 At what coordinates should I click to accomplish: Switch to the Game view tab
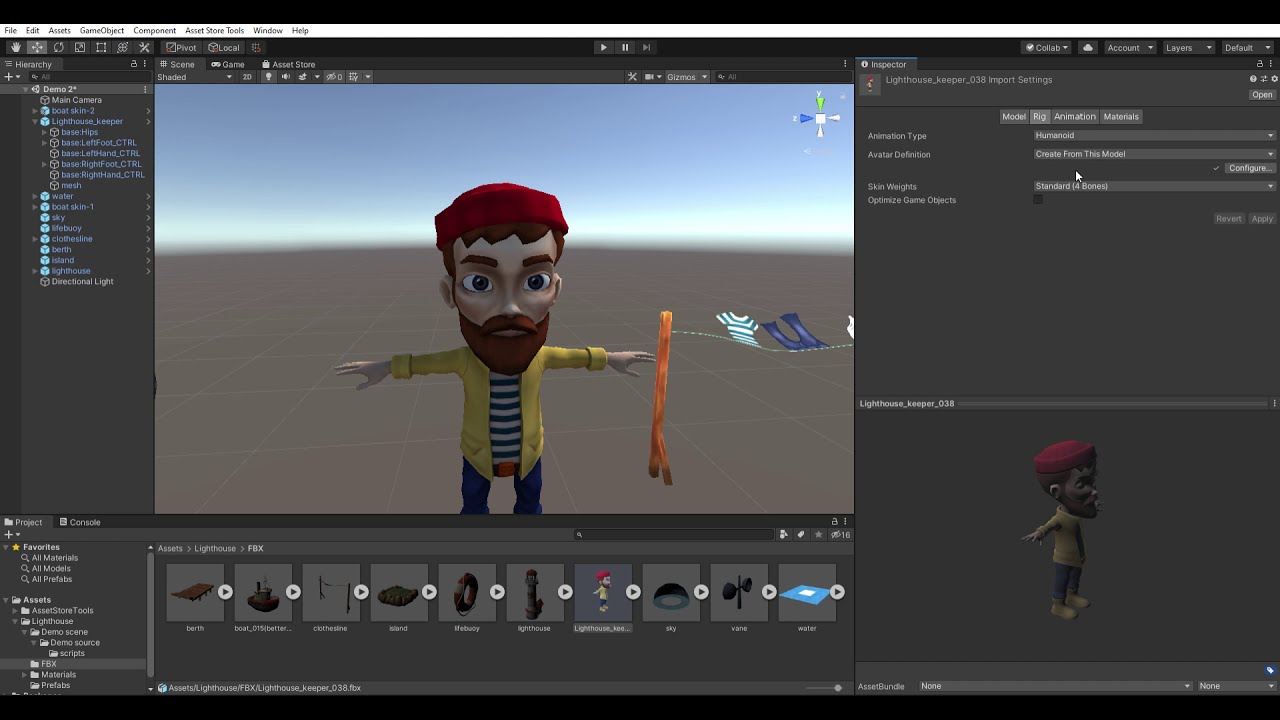pos(227,64)
